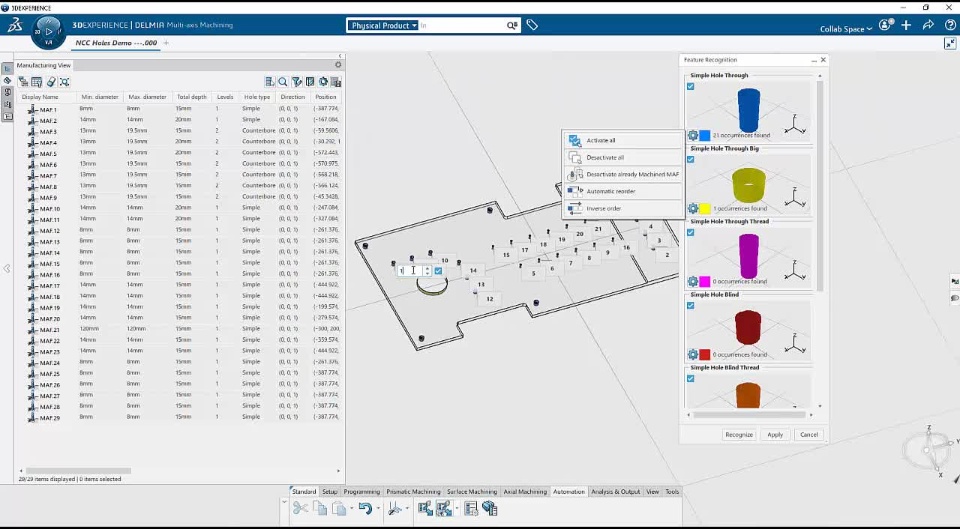Add new tab with plus beside NCC Holes Demo
Viewport: 960px width, 529px height.
(x=167, y=43)
